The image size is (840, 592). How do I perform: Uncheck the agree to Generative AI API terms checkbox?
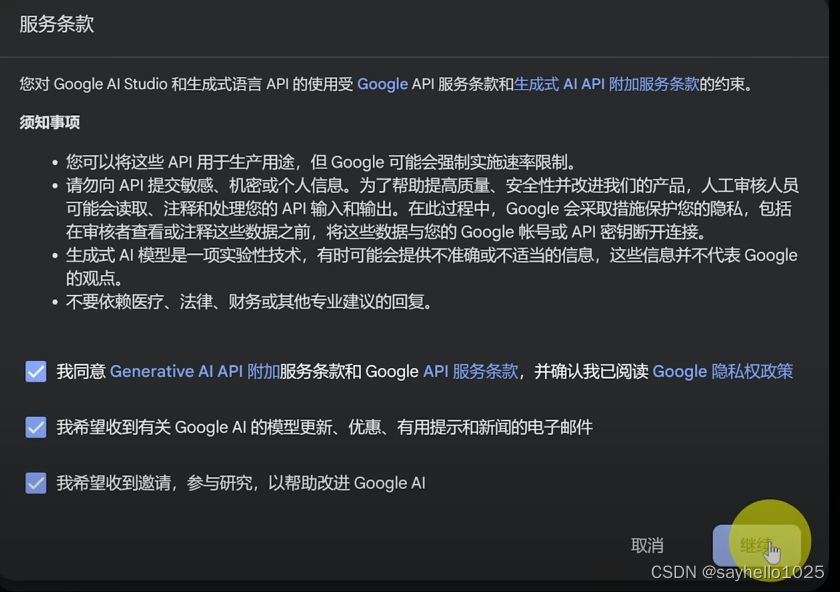pyautogui.click(x=36, y=371)
